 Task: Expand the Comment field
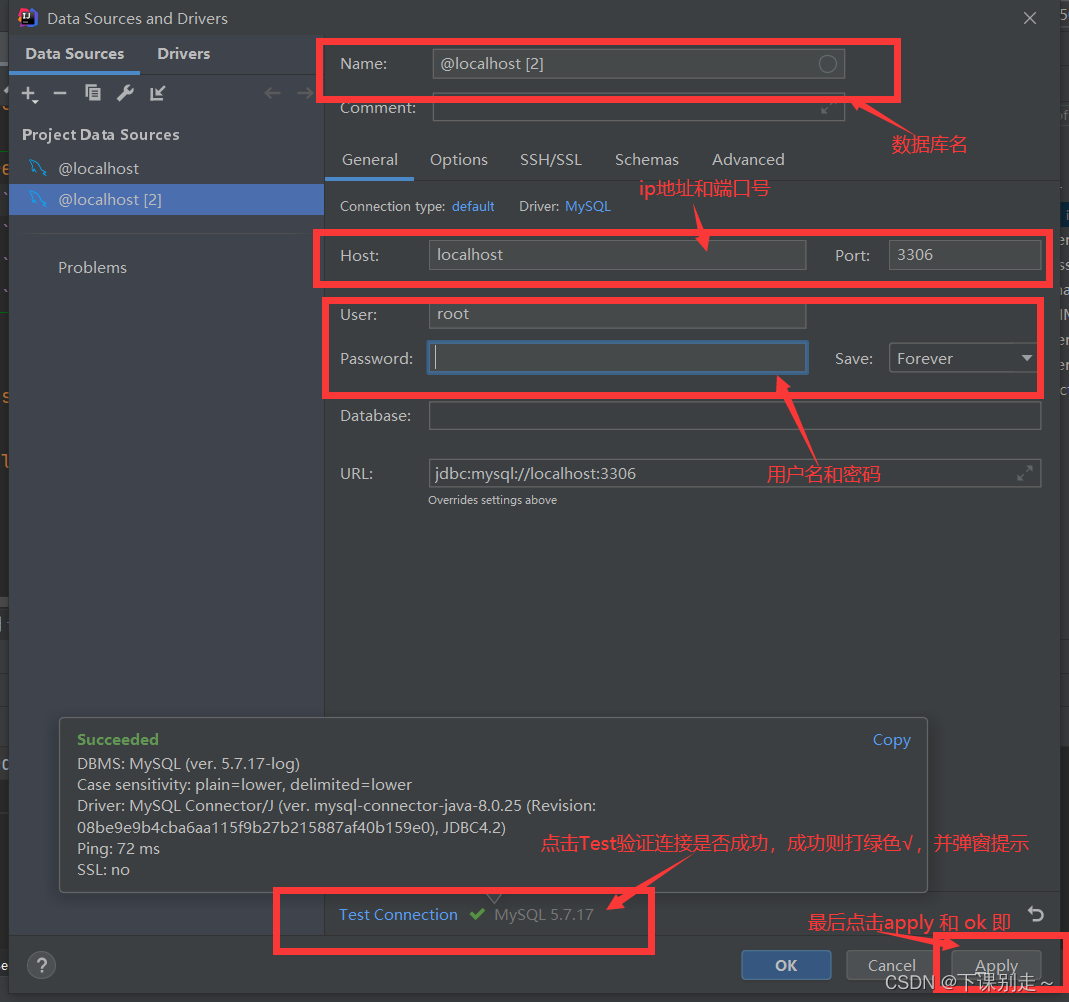tap(828, 108)
